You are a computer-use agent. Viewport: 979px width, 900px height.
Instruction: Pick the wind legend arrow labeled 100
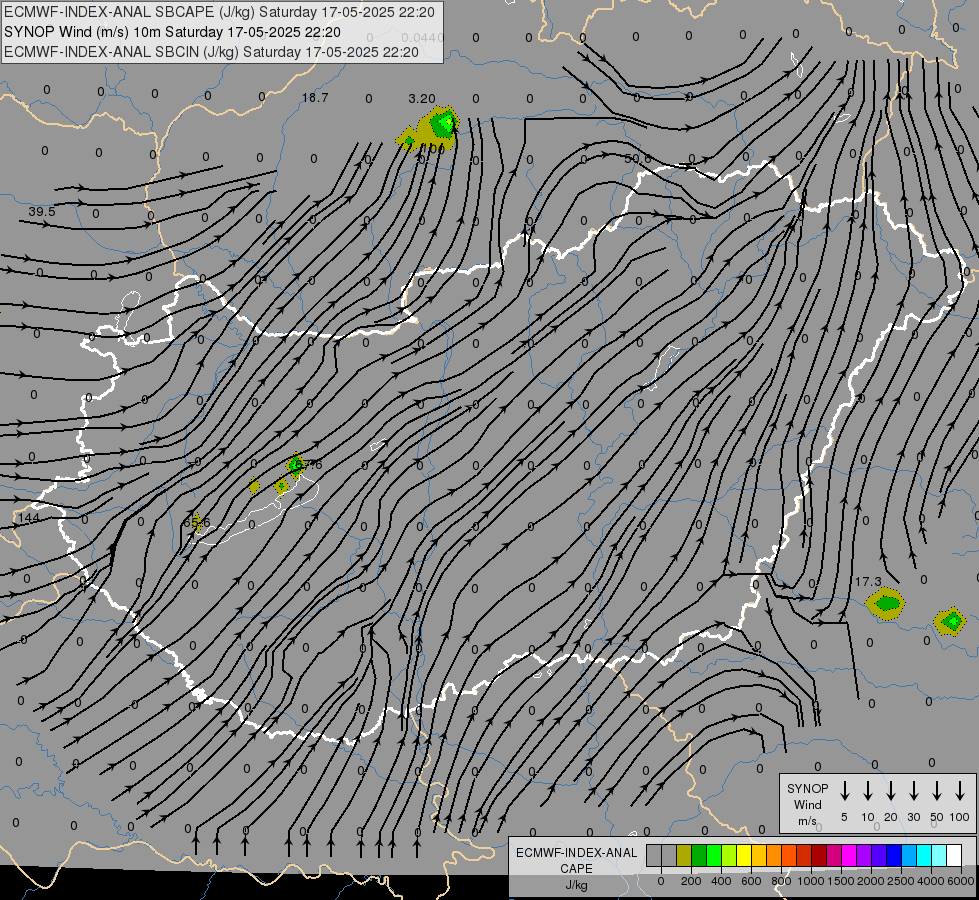point(960,791)
